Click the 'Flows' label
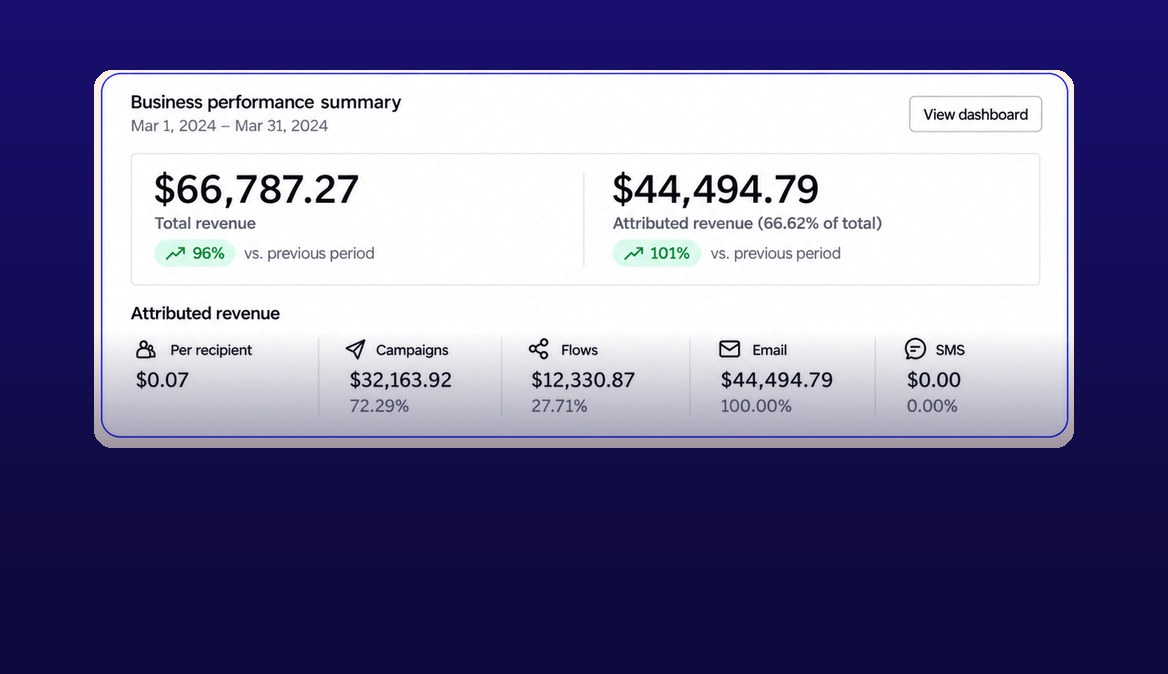1168x674 pixels. pyautogui.click(x=580, y=350)
